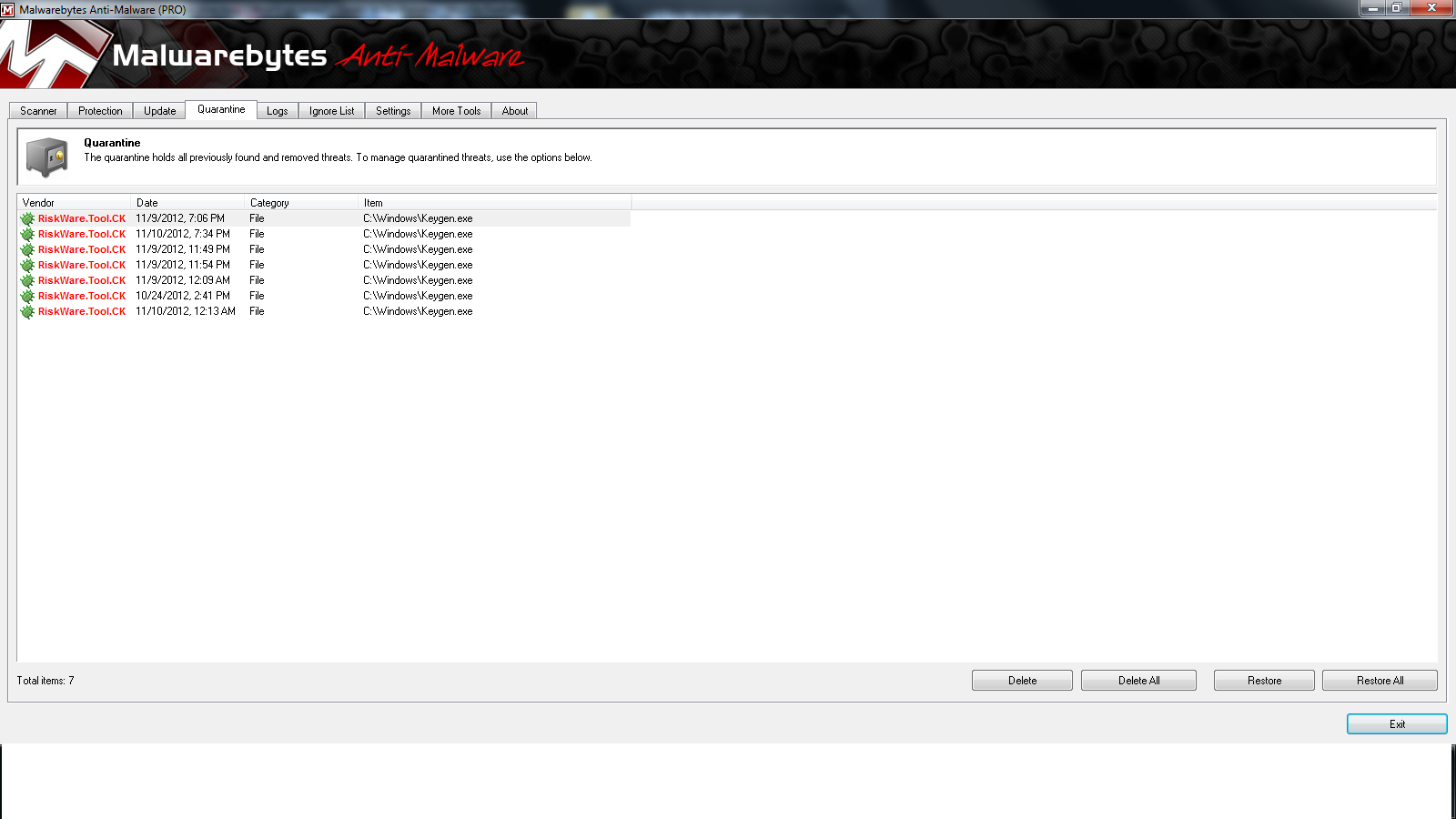Image resolution: width=1456 pixels, height=819 pixels.
Task: Click date cell 11/9/2012, 12:09 AM
Action: click(183, 280)
